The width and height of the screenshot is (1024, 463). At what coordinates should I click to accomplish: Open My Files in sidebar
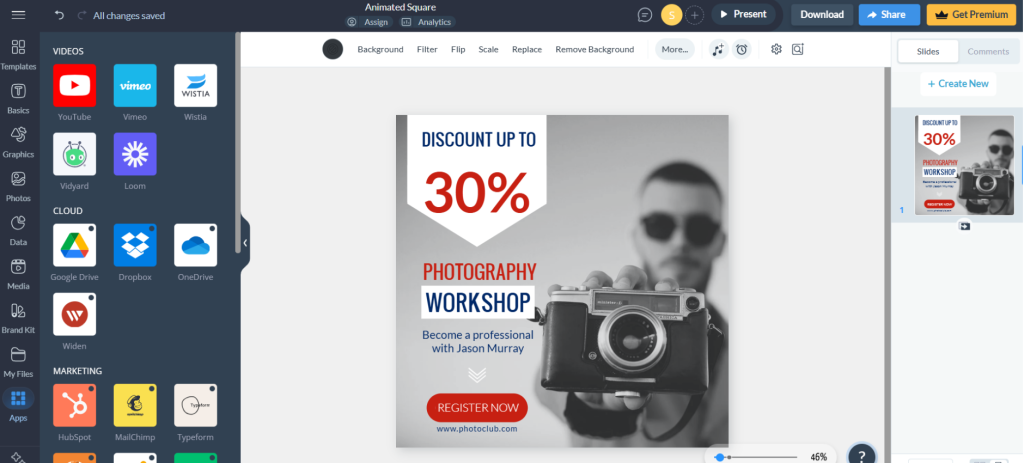point(18,361)
